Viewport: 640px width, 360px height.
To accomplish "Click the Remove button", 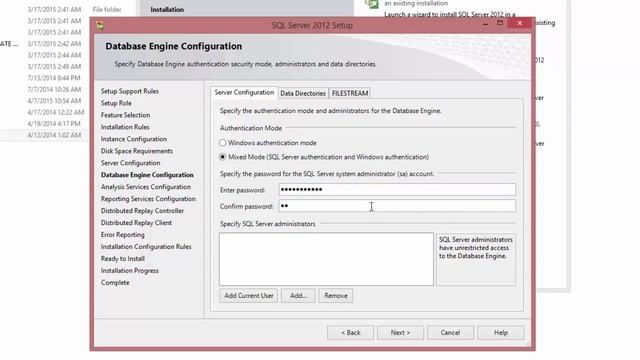I will click(x=336, y=296).
